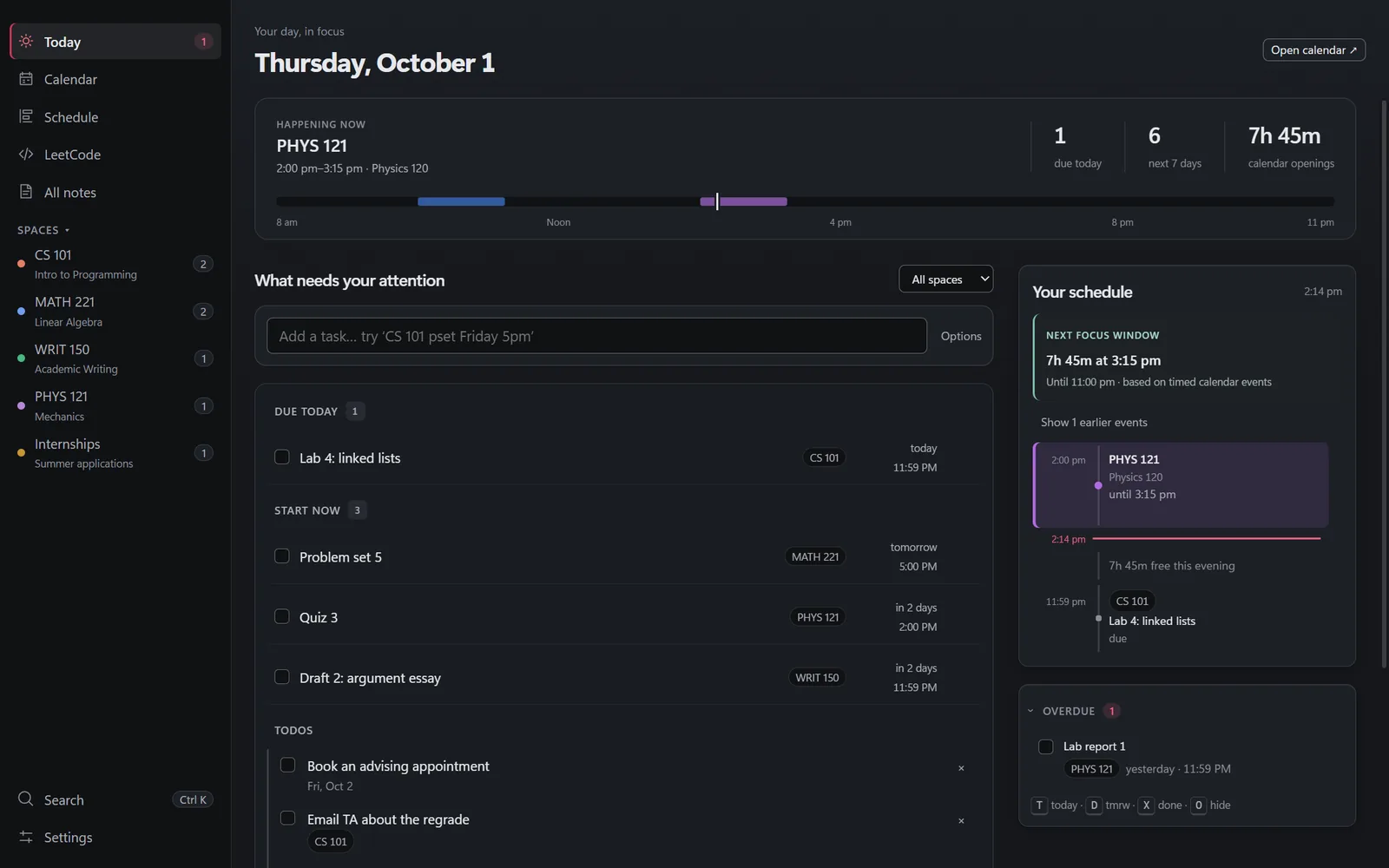Open the Today view
Screen dimensions: 1389x868
(115, 42)
